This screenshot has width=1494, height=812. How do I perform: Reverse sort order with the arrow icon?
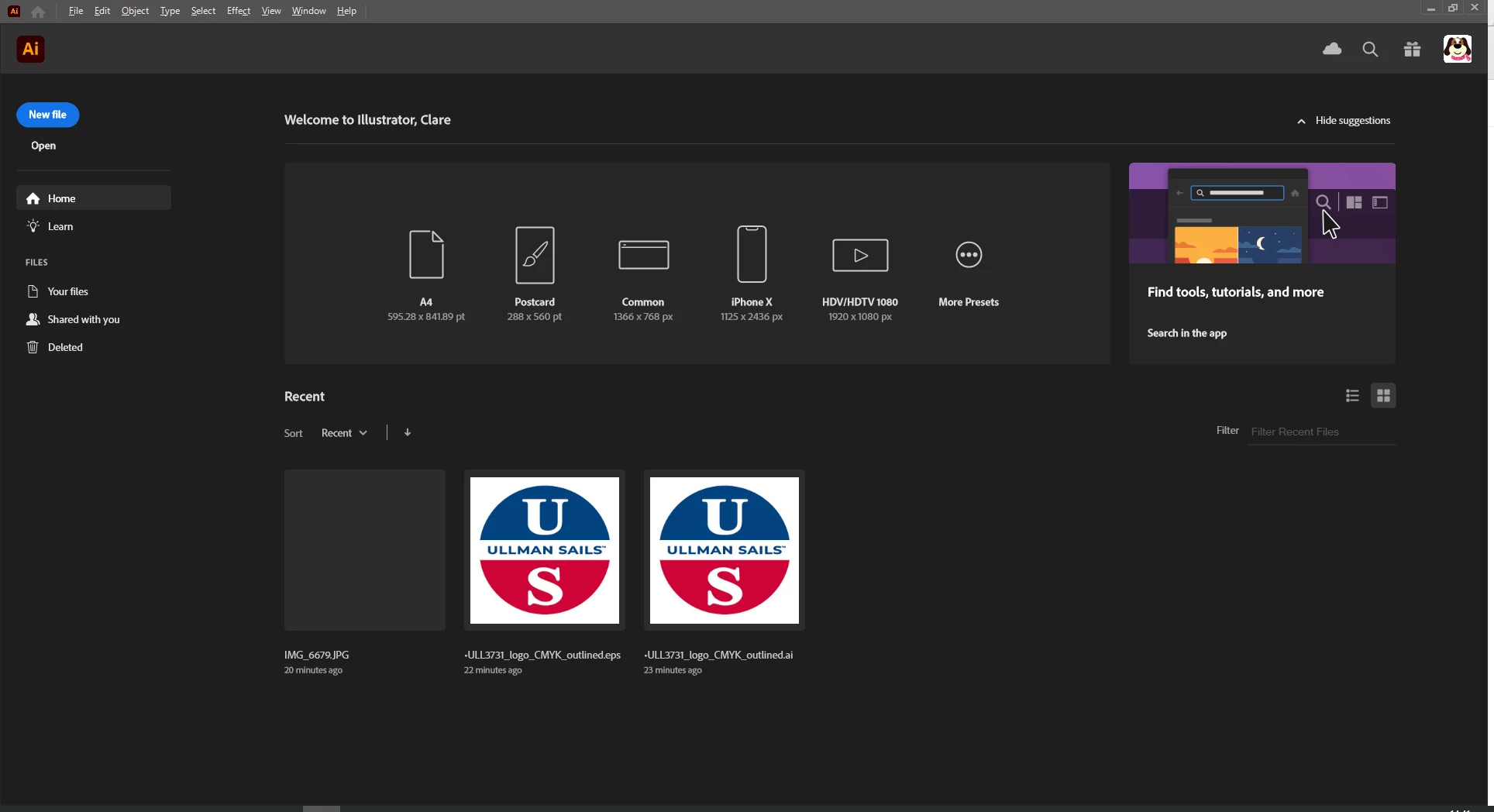tap(408, 432)
